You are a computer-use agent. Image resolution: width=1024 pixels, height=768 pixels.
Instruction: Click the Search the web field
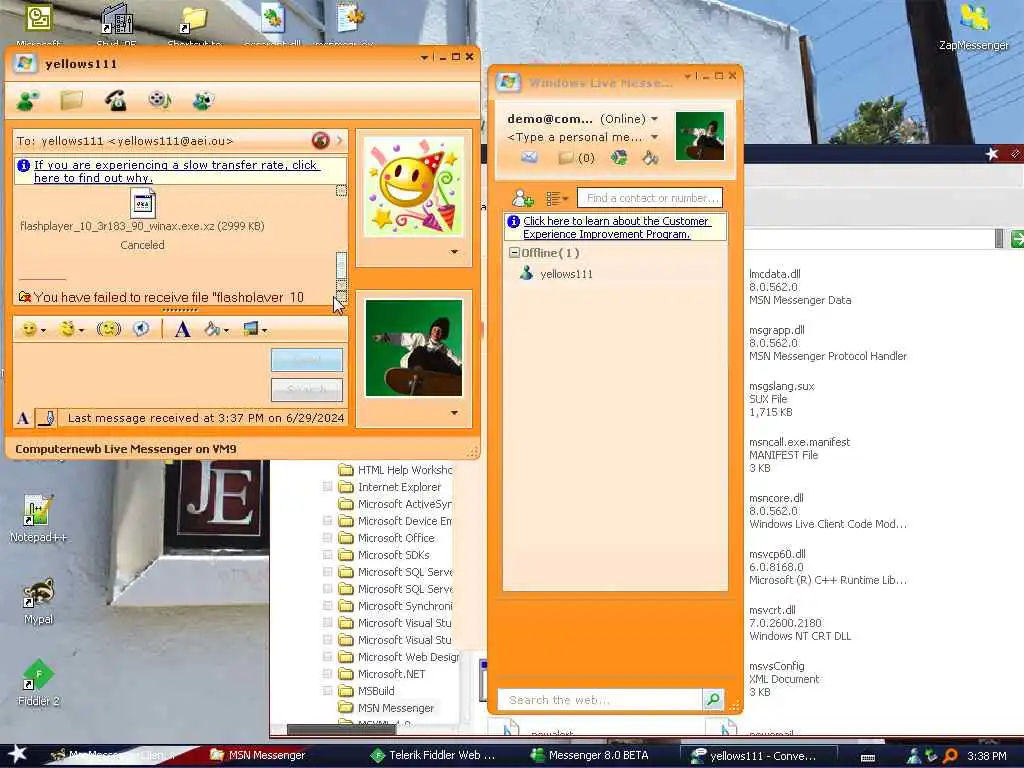(600, 699)
